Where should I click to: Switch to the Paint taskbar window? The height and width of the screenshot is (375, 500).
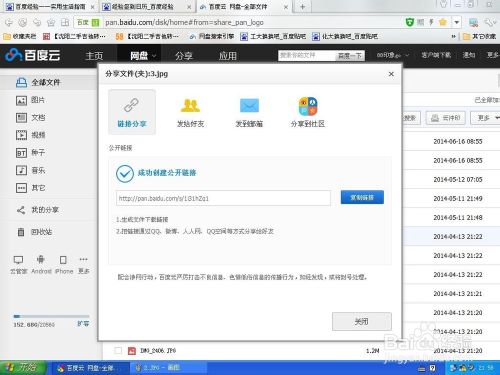[x=167, y=368]
